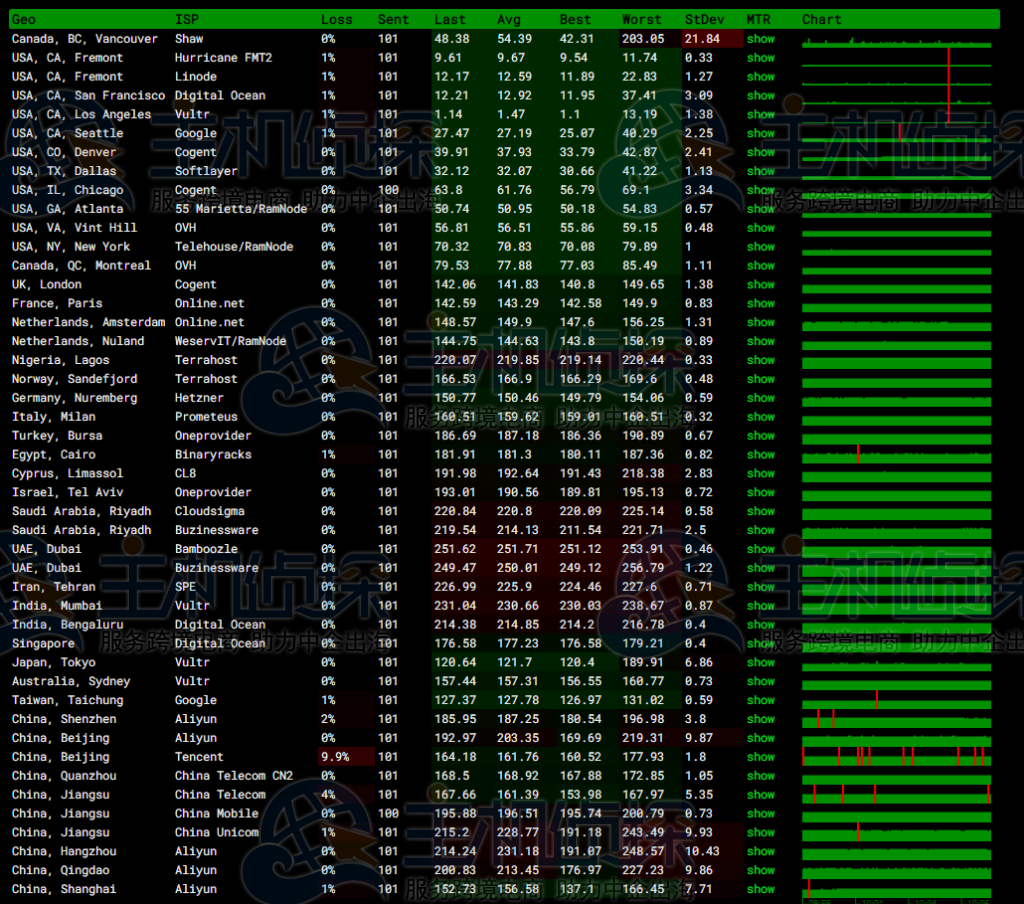Click show MTR link for Vancouver Shaw row
The width and height of the screenshot is (1024, 904).
coord(760,39)
